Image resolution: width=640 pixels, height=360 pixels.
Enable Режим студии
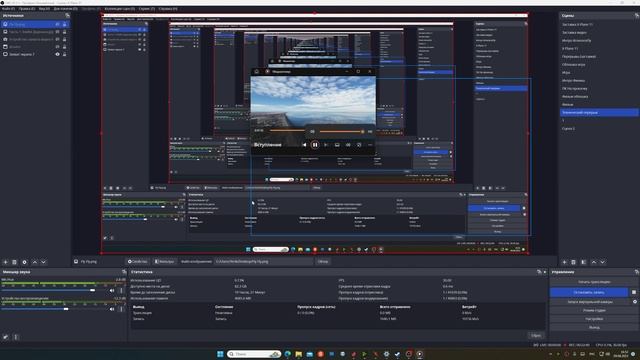594,311
